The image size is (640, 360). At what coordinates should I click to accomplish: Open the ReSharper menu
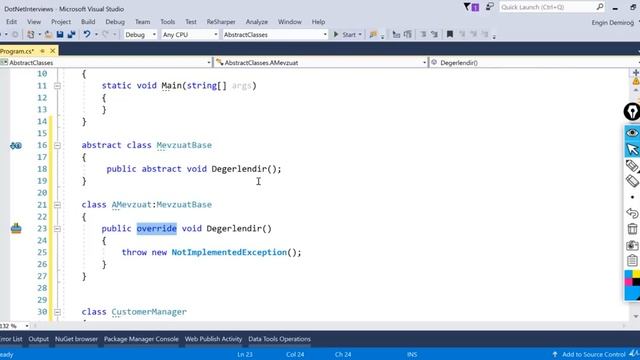[x=221, y=22]
